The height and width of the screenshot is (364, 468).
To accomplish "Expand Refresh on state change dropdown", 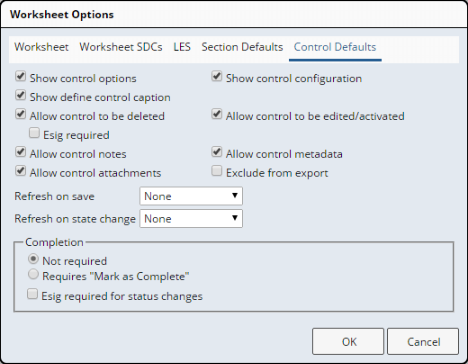I will click(191, 219).
